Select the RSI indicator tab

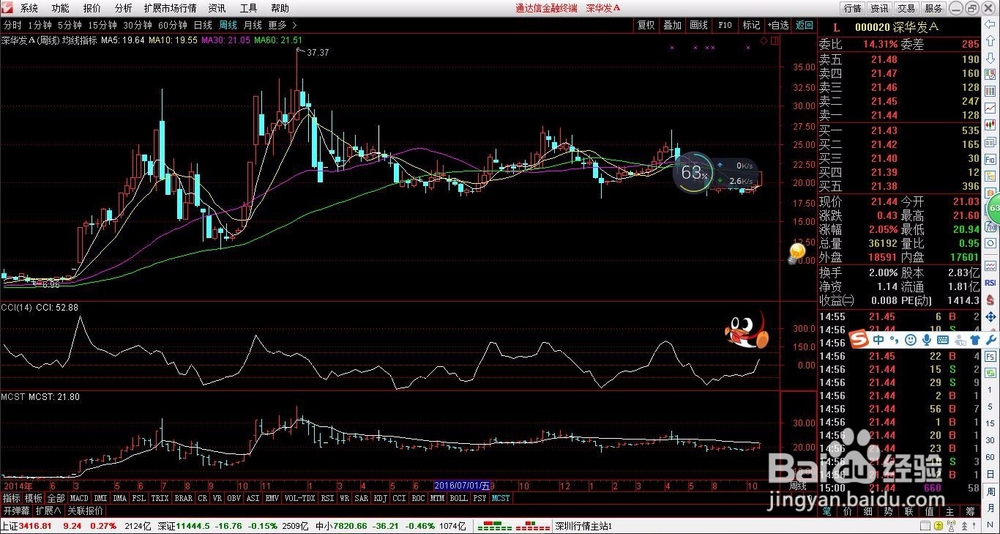[x=327, y=498]
